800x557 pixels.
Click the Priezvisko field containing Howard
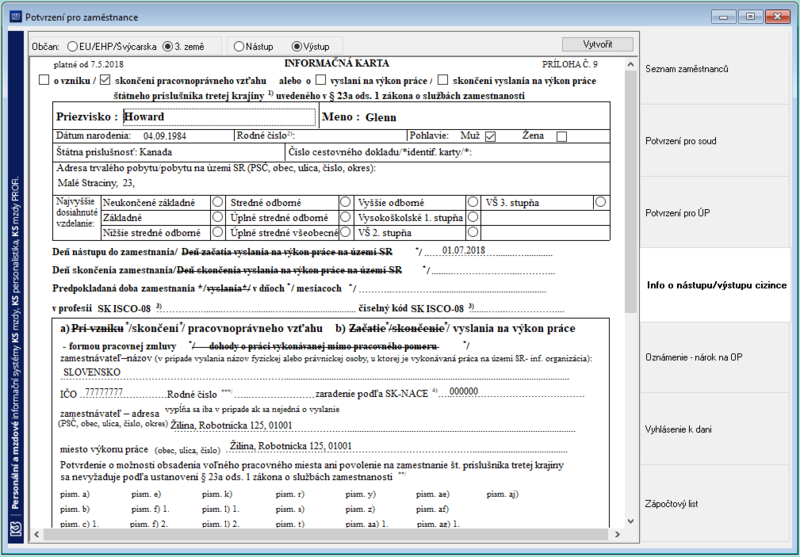(x=219, y=117)
